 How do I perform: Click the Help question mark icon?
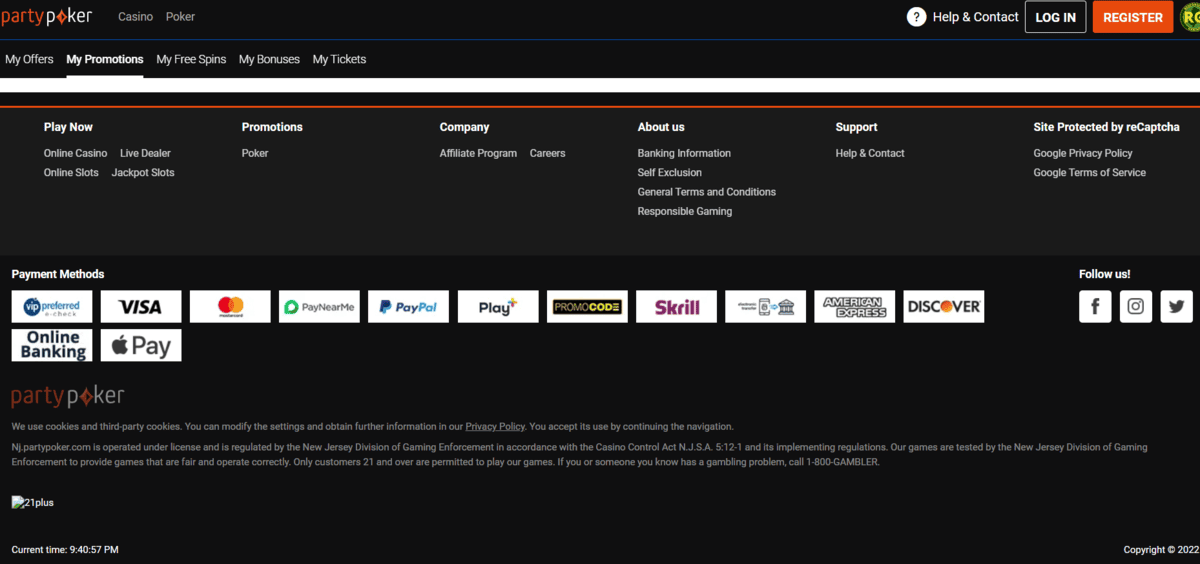(x=916, y=17)
